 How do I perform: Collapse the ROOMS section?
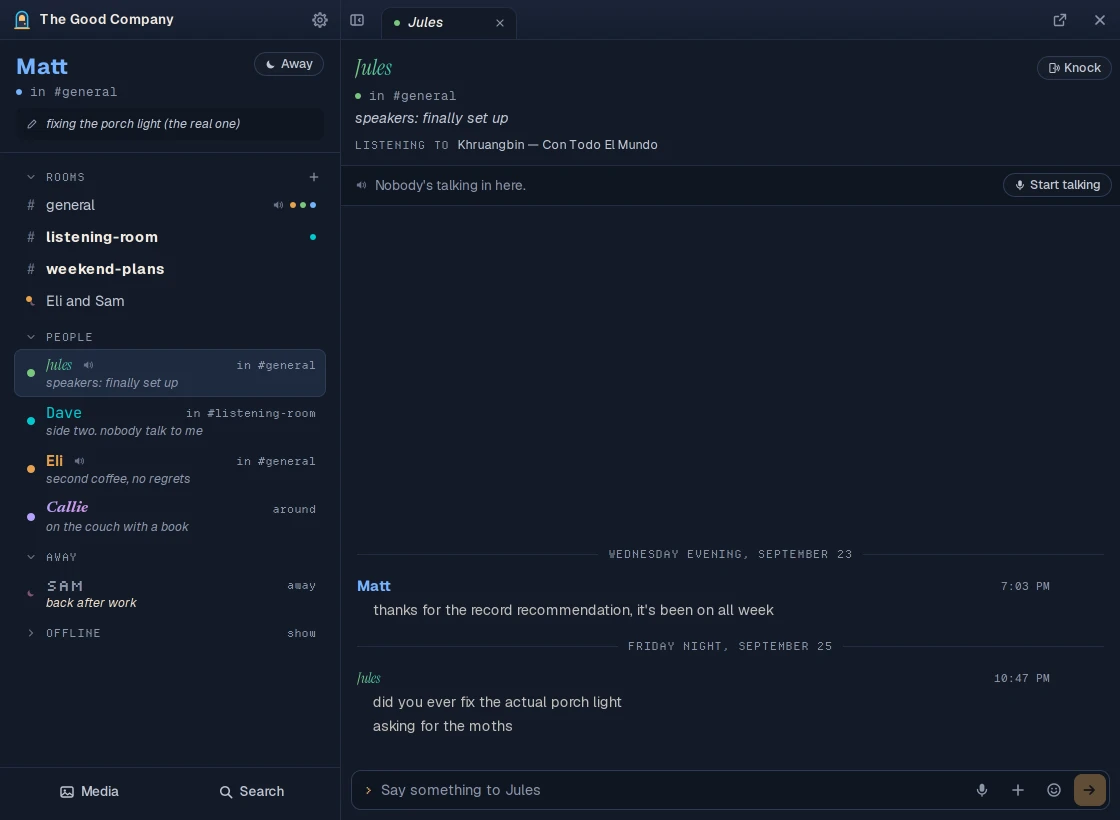point(31,176)
